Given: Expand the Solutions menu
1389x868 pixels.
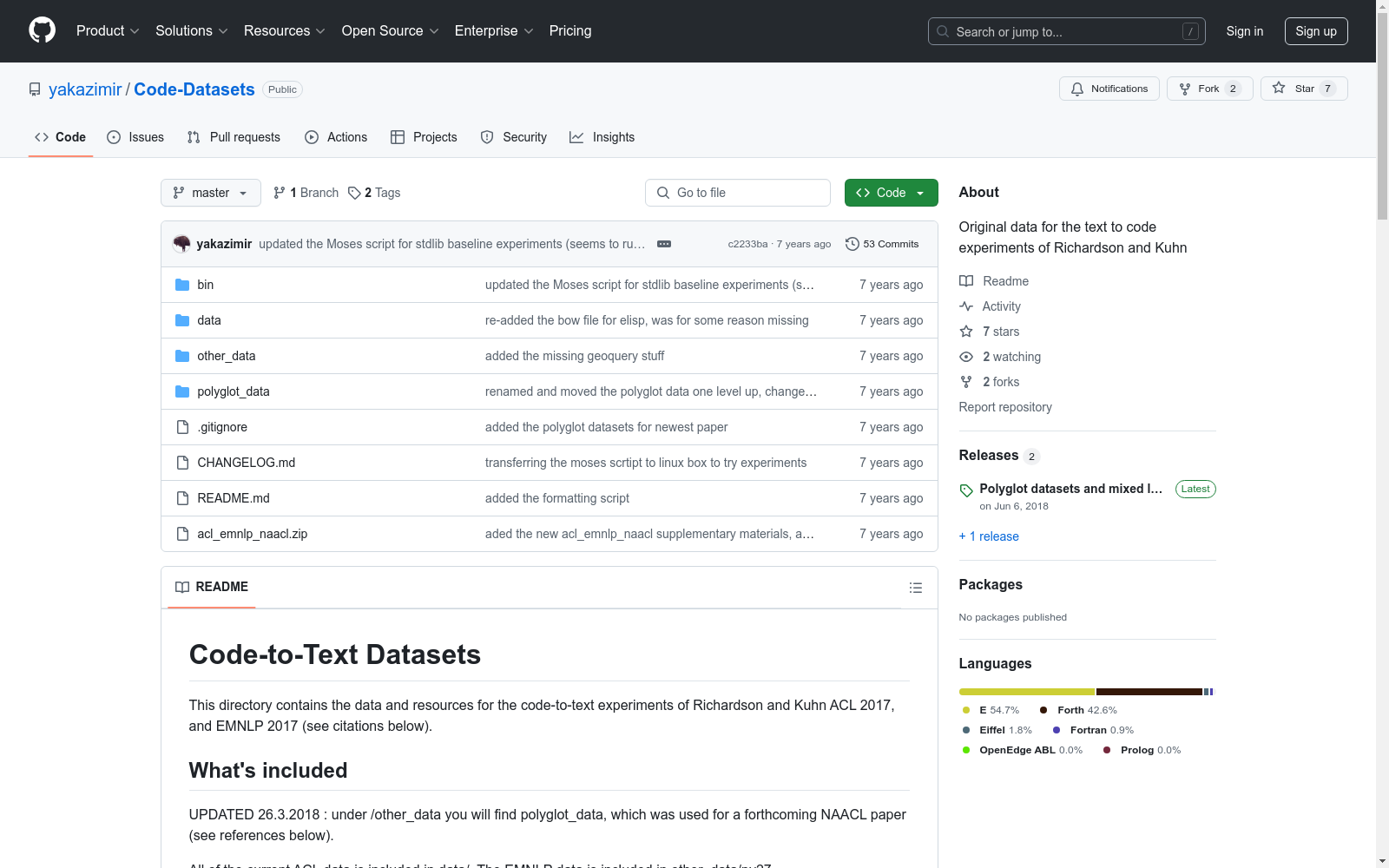Looking at the screenshot, I should coord(192,31).
